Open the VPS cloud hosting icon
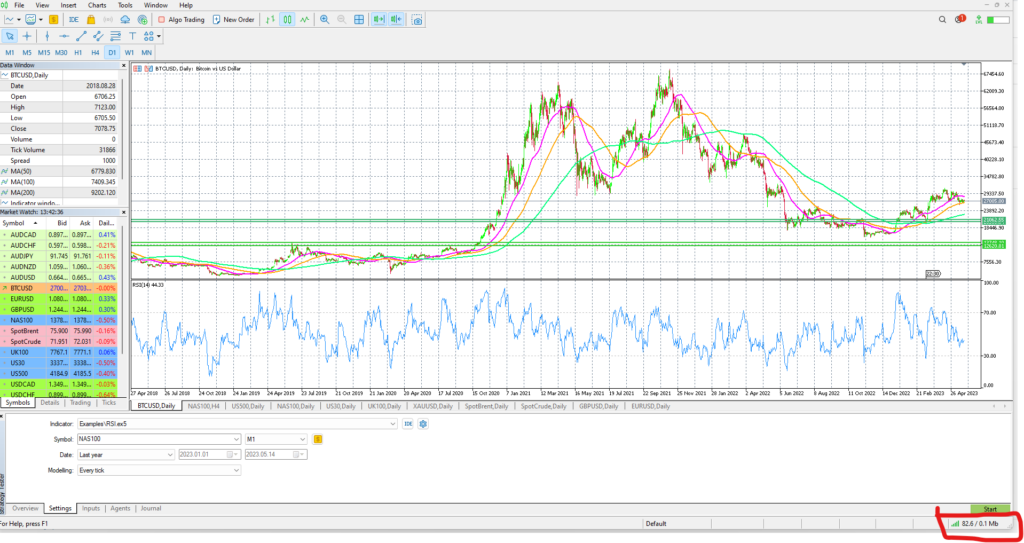 click(125, 20)
